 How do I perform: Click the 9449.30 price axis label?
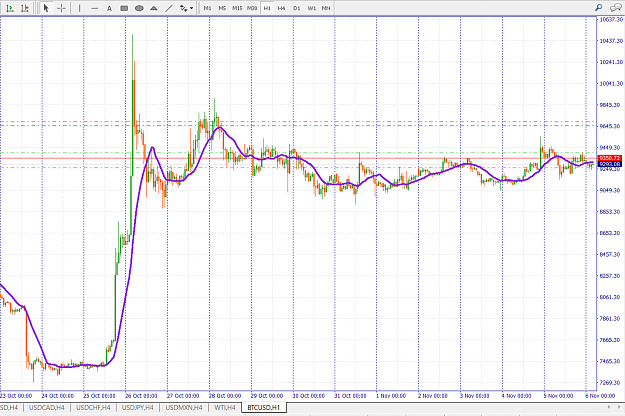(611, 147)
